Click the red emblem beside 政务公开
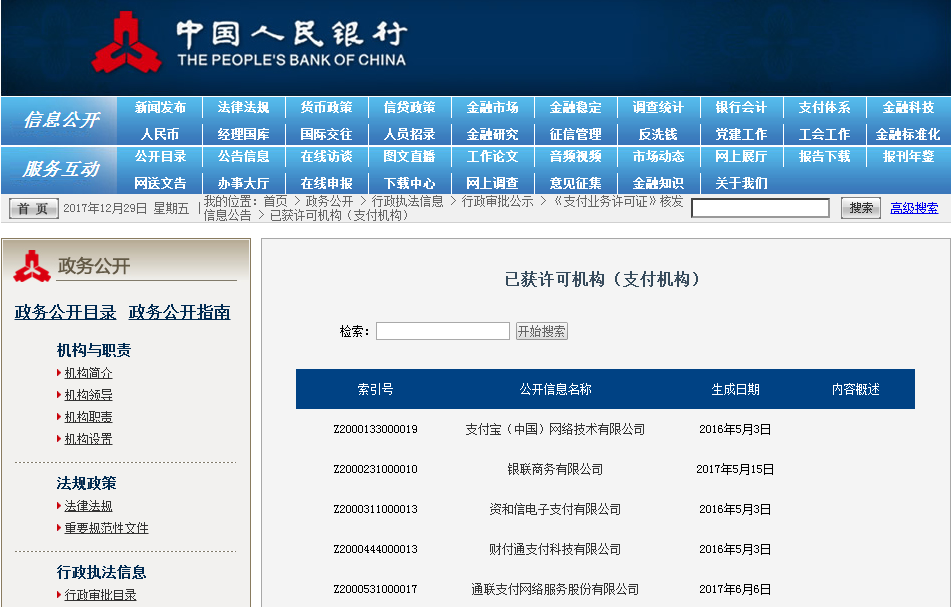The width and height of the screenshot is (951, 607). tap(32, 266)
